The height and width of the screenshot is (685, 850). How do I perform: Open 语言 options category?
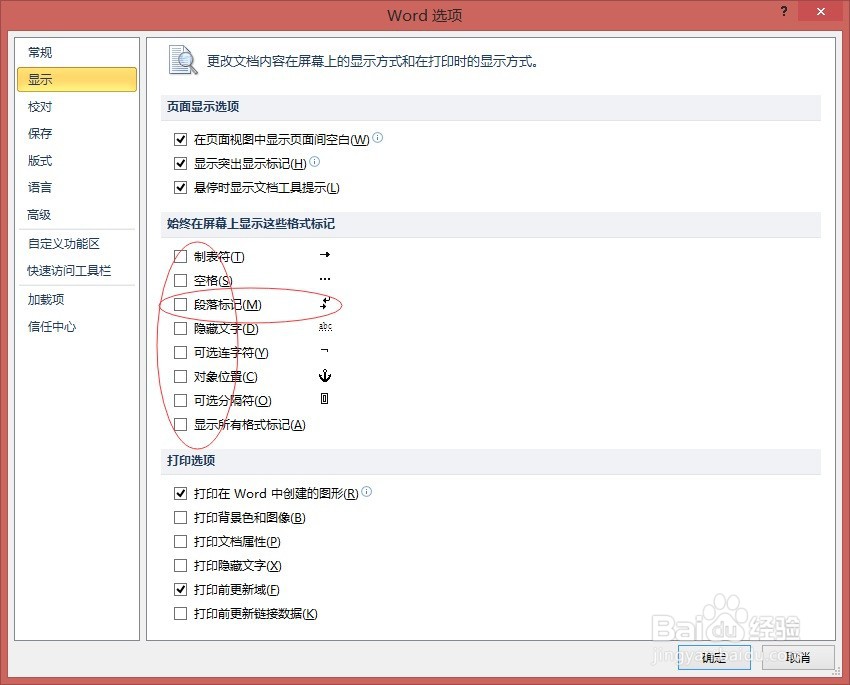(x=76, y=188)
